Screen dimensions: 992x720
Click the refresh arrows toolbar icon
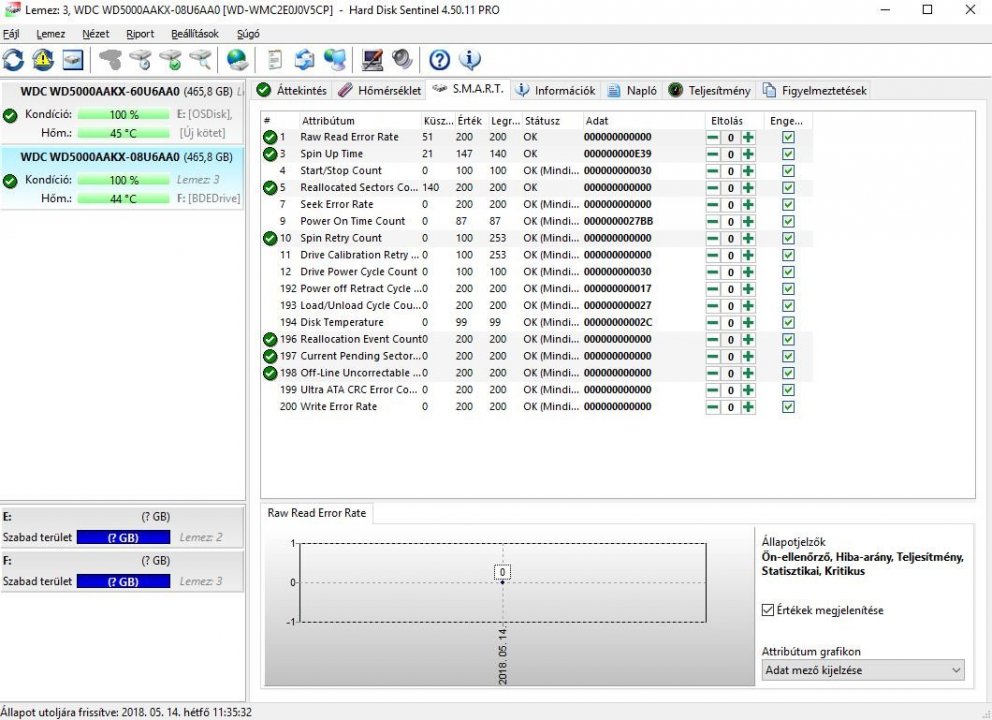point(13,60)
